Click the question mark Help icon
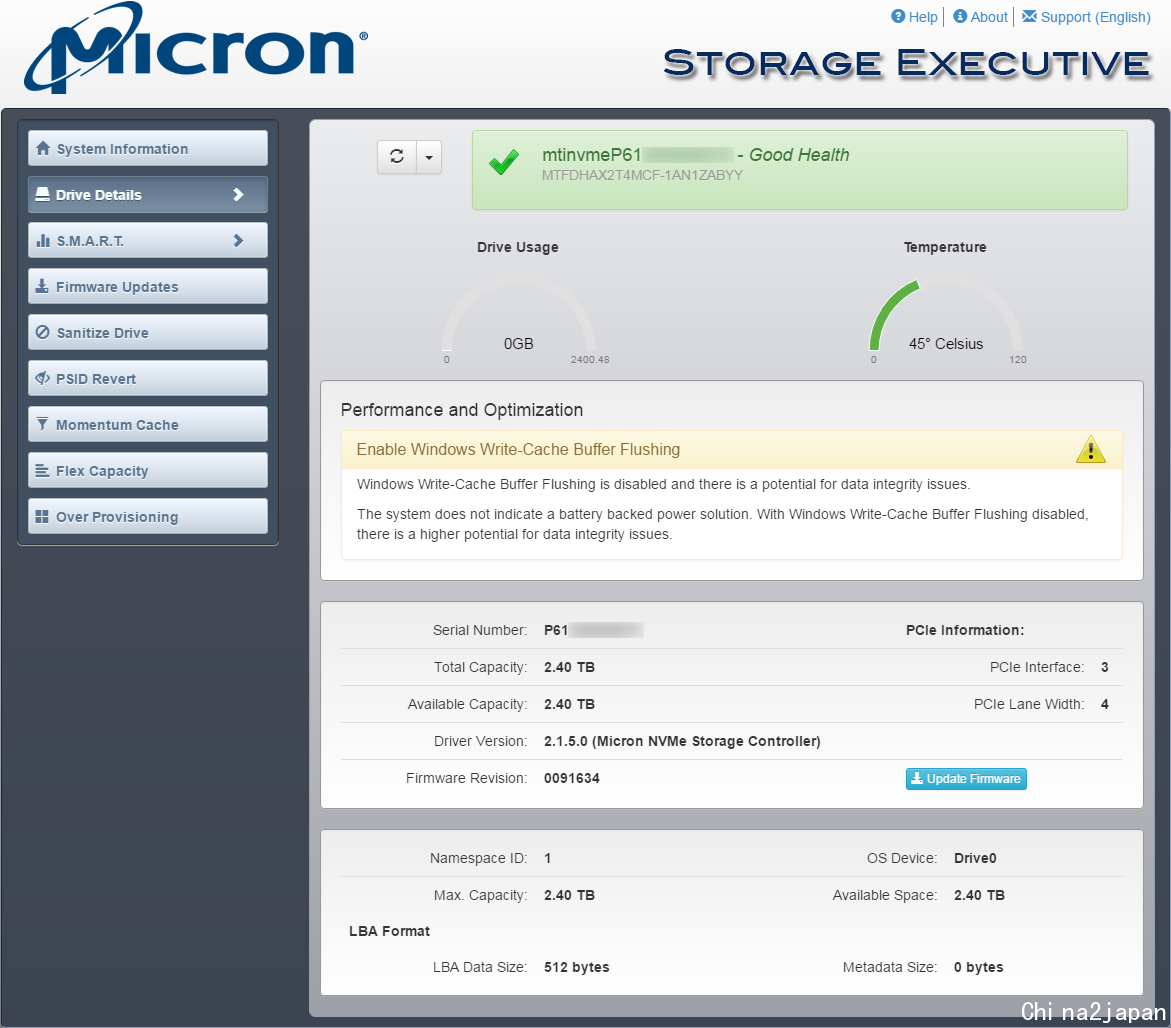Viewport: 1171px width, 1028px height. 898,16
